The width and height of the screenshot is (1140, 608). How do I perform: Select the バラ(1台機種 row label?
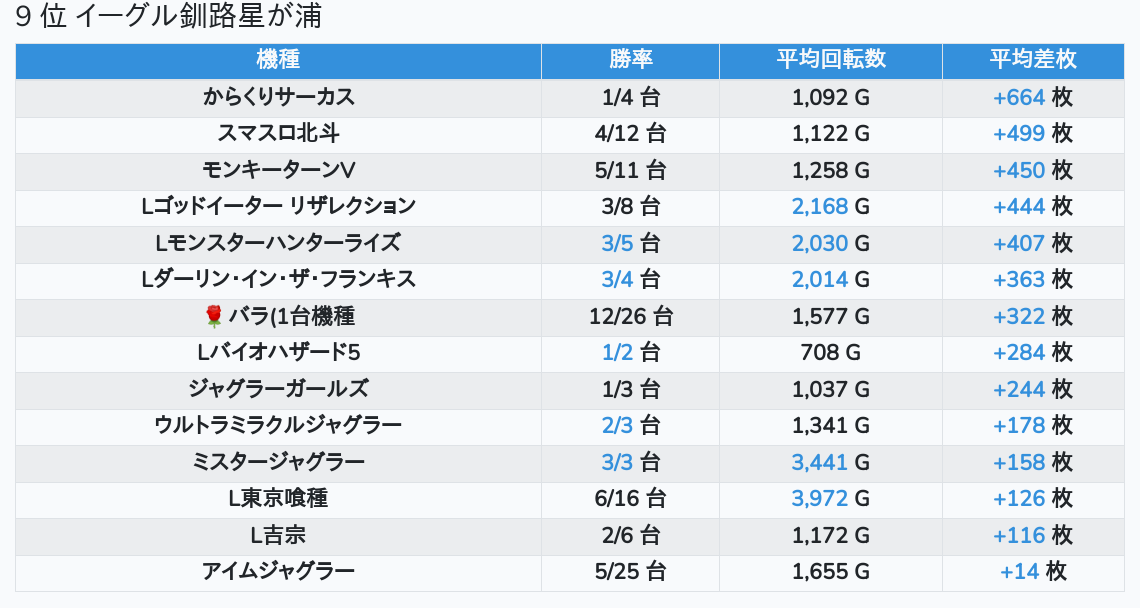click(292, 316)
